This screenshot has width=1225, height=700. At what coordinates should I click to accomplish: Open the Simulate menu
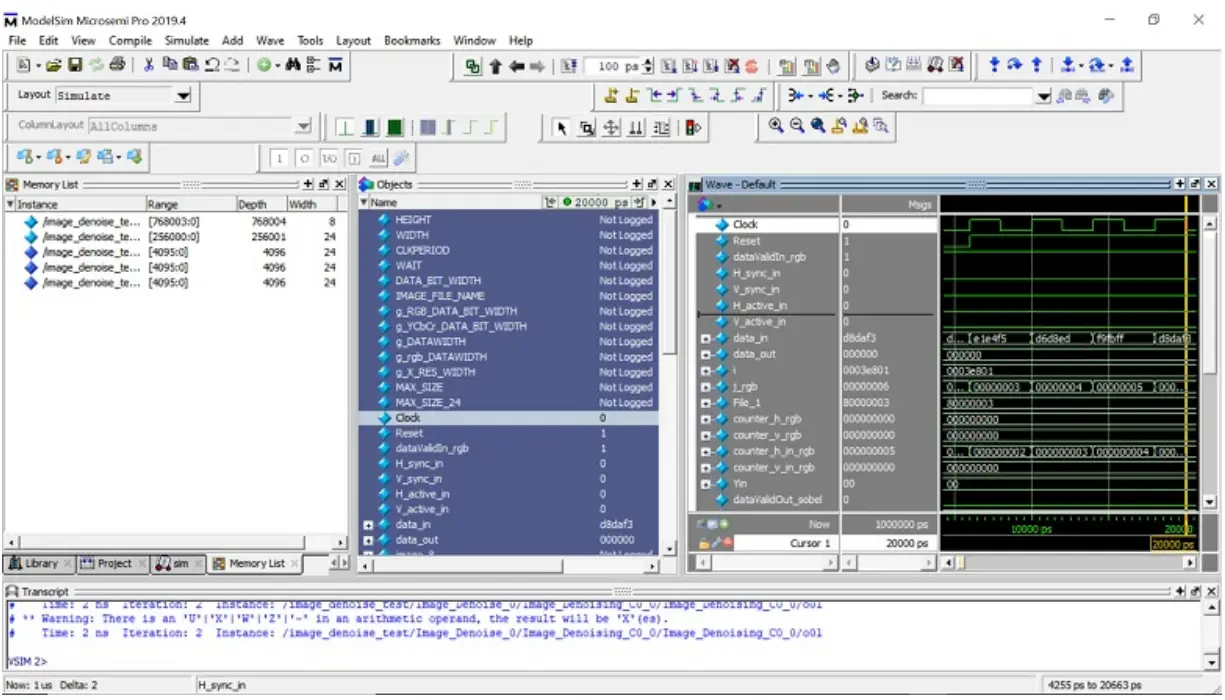pyautogui.click(x=186, y=41)
